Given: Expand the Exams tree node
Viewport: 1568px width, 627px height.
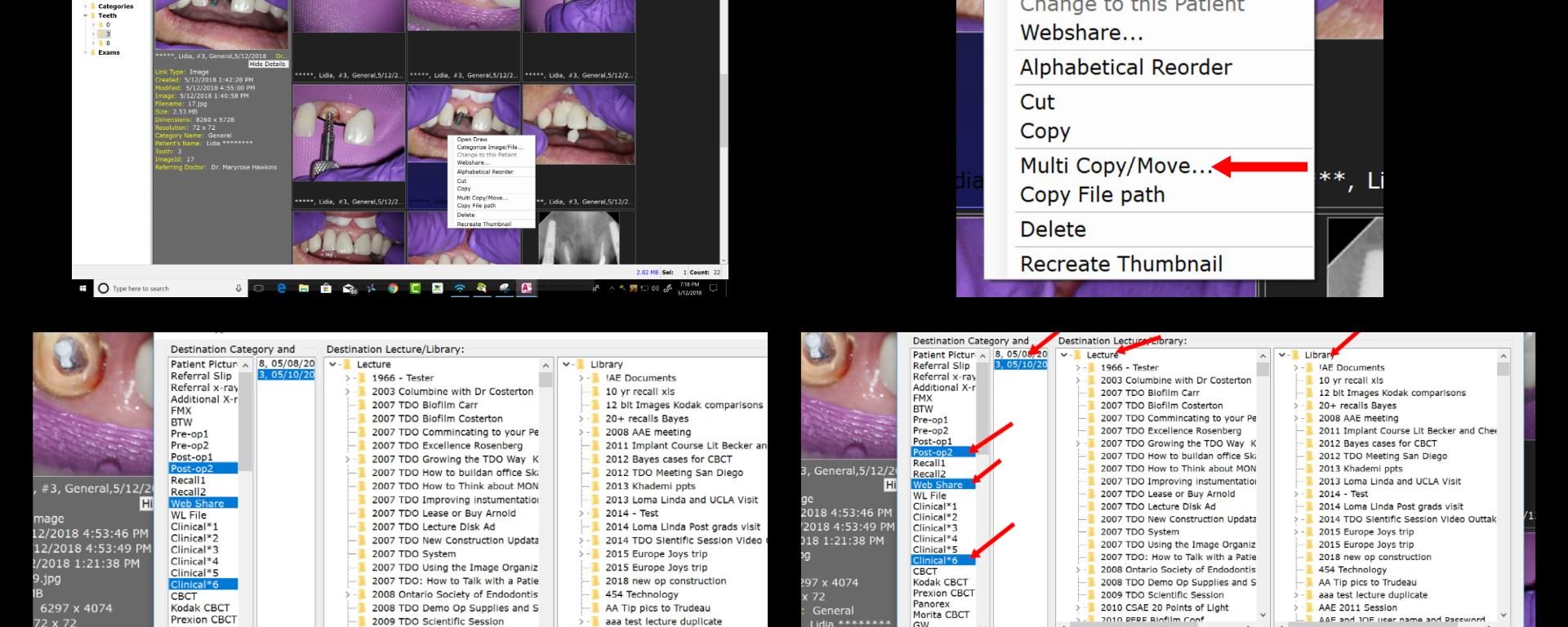Looking at the screenshot, I should pyautogui.click(x=87, y=52).
